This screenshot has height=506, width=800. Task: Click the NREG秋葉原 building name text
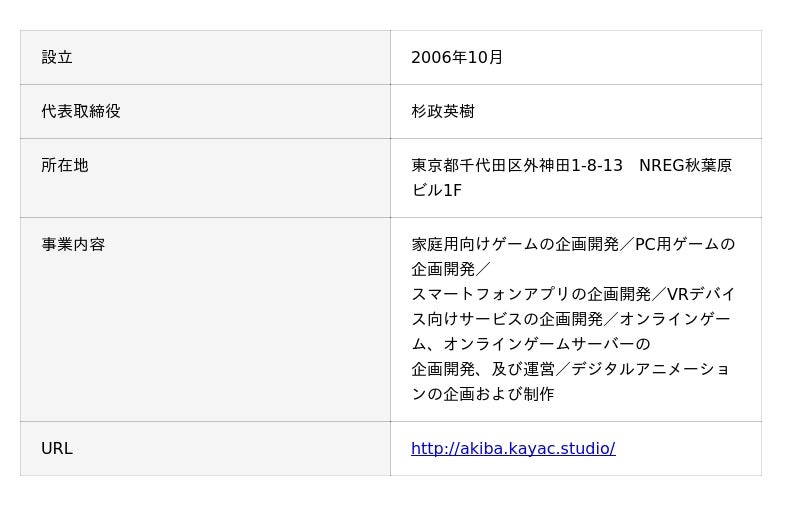point(685,165)
